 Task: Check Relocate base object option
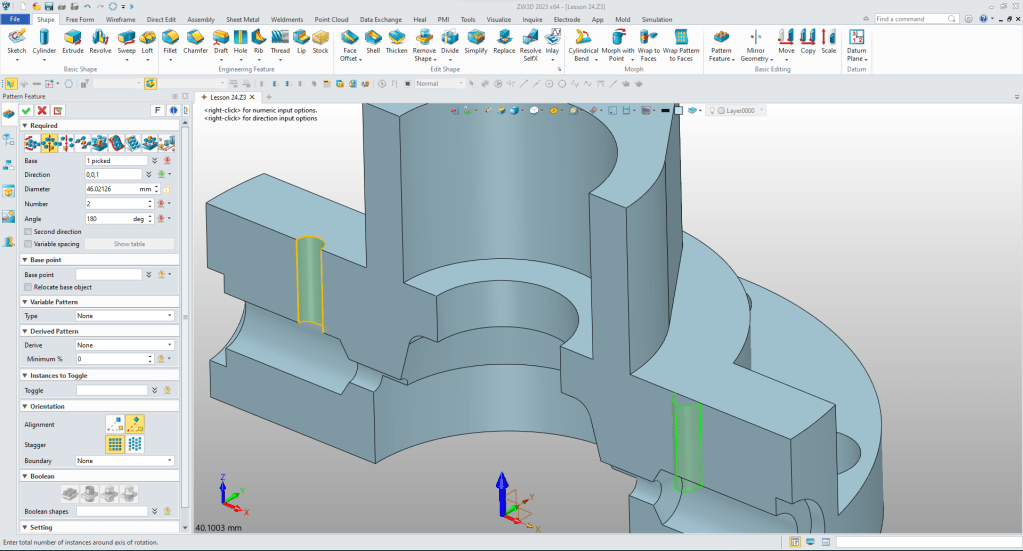pos(28,287)
